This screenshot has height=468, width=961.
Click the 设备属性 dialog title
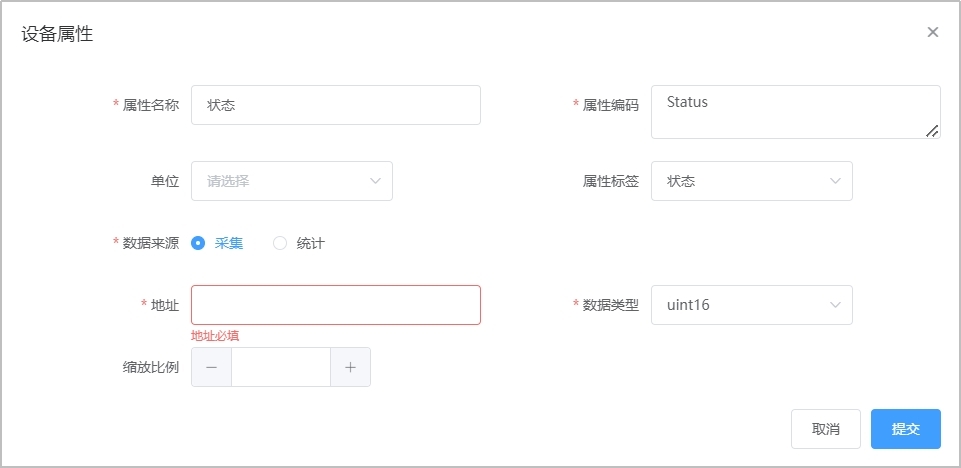[x=57, y=34]
